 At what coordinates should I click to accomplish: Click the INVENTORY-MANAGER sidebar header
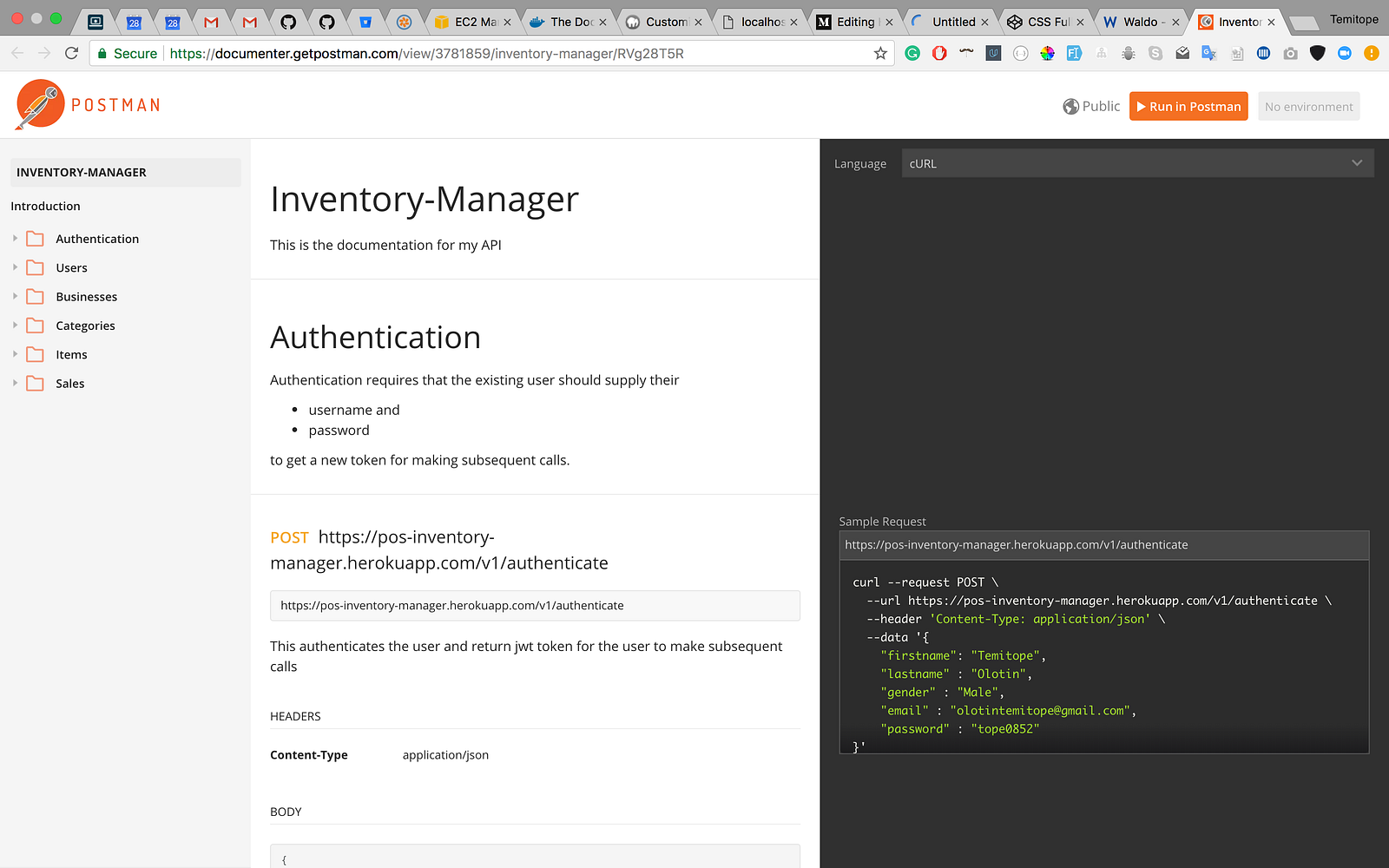(x=126, y=172)
